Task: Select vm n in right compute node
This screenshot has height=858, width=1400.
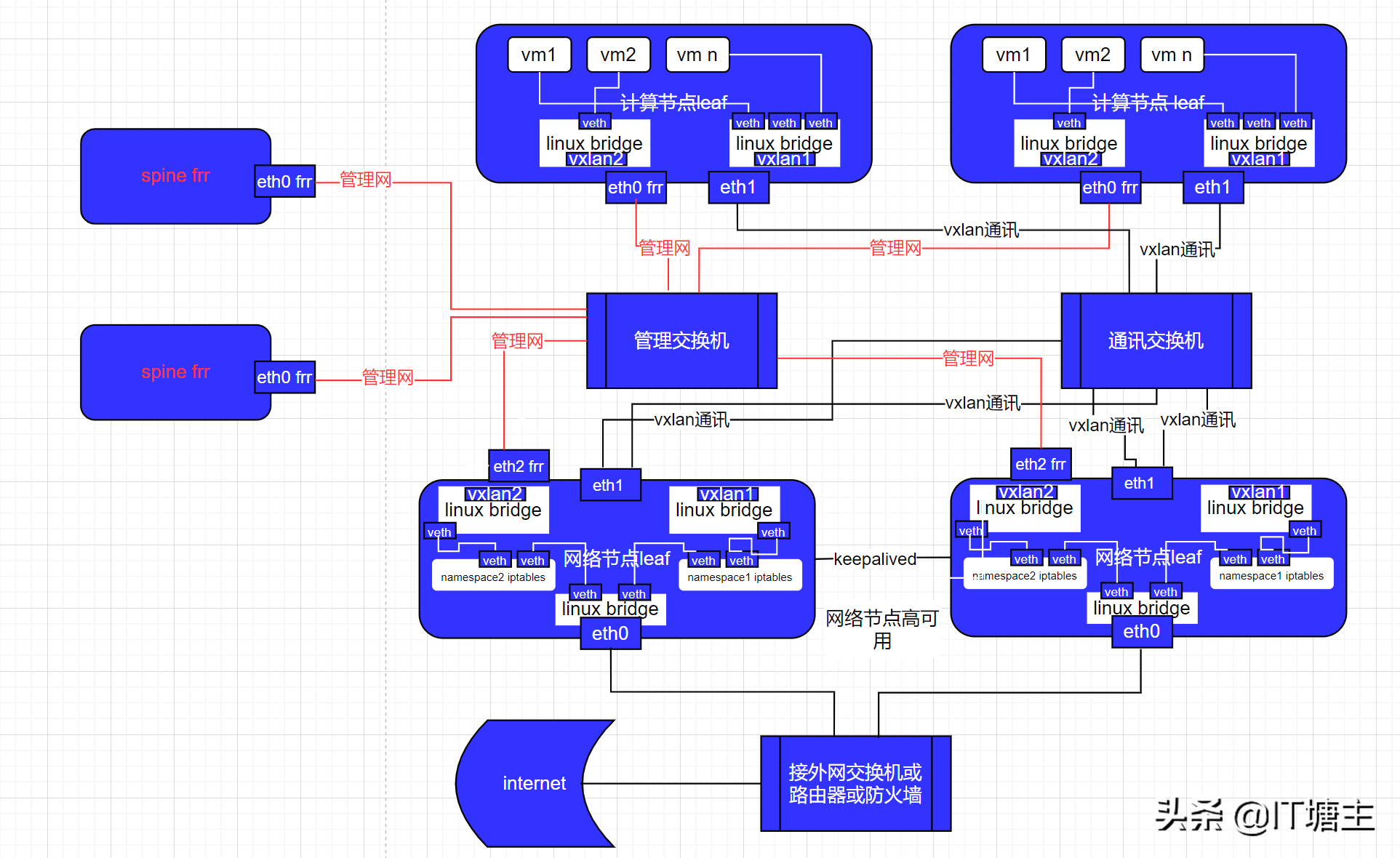Action: point(1172,55)
